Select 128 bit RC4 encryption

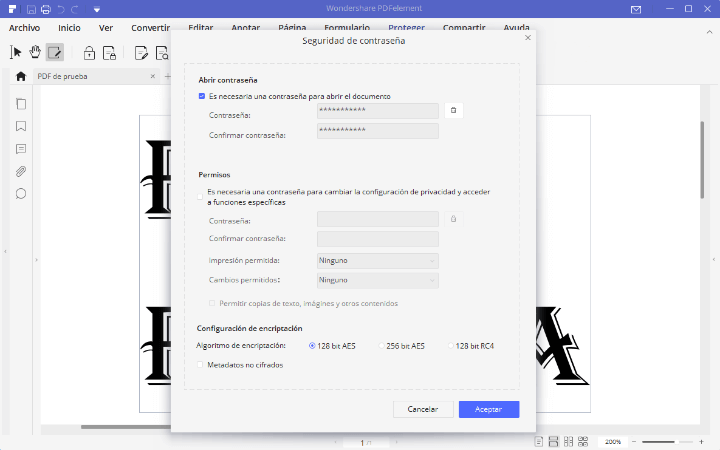[x=450, y=346]
